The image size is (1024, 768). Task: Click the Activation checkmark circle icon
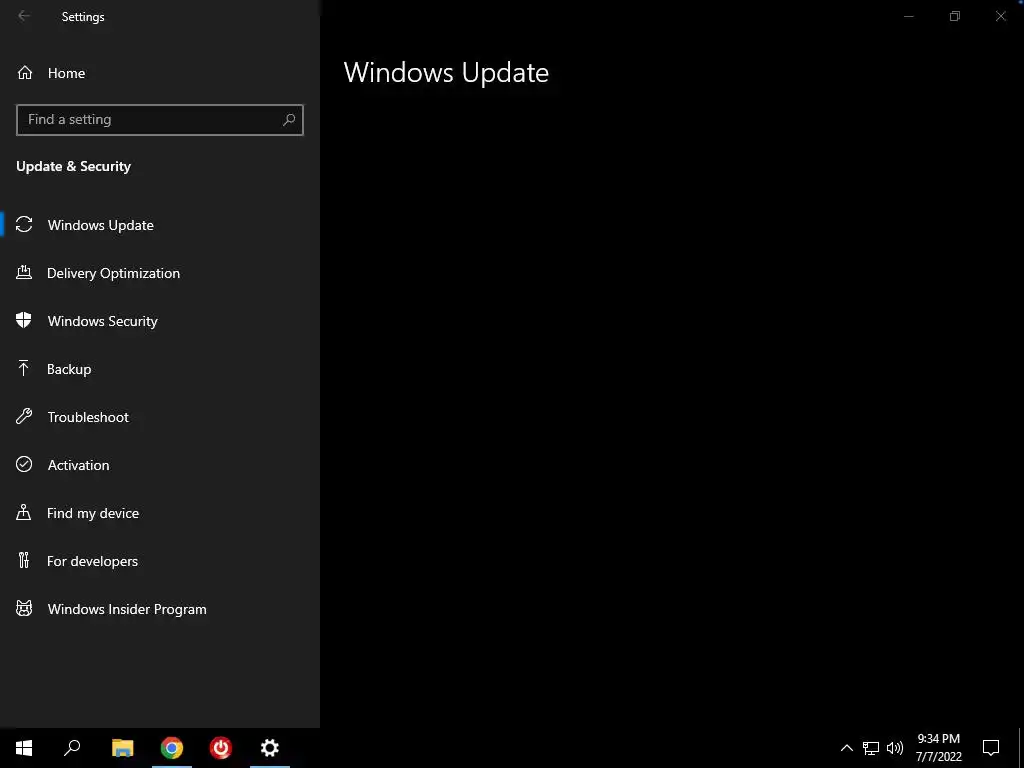pyautogui.click(x=24, y=464)
